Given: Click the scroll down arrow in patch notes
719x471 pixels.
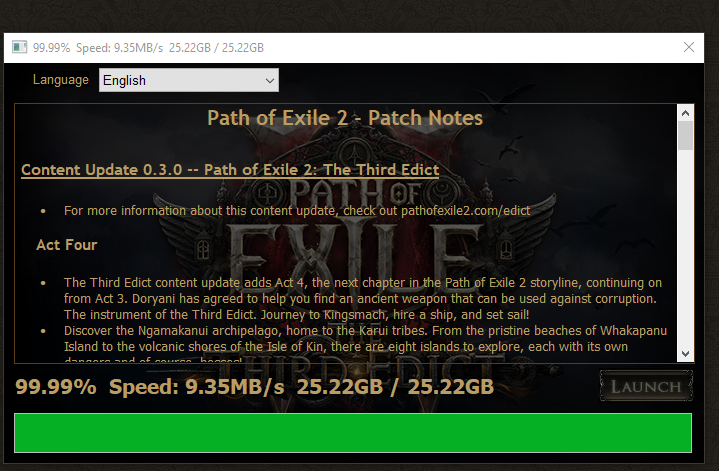Looking at the screenshot, I should (x=685, y=354).
